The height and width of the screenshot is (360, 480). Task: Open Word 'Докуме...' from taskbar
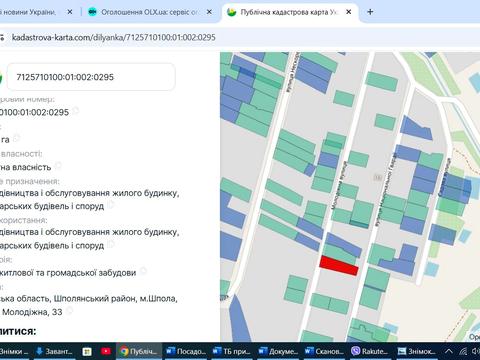point(278,351)
